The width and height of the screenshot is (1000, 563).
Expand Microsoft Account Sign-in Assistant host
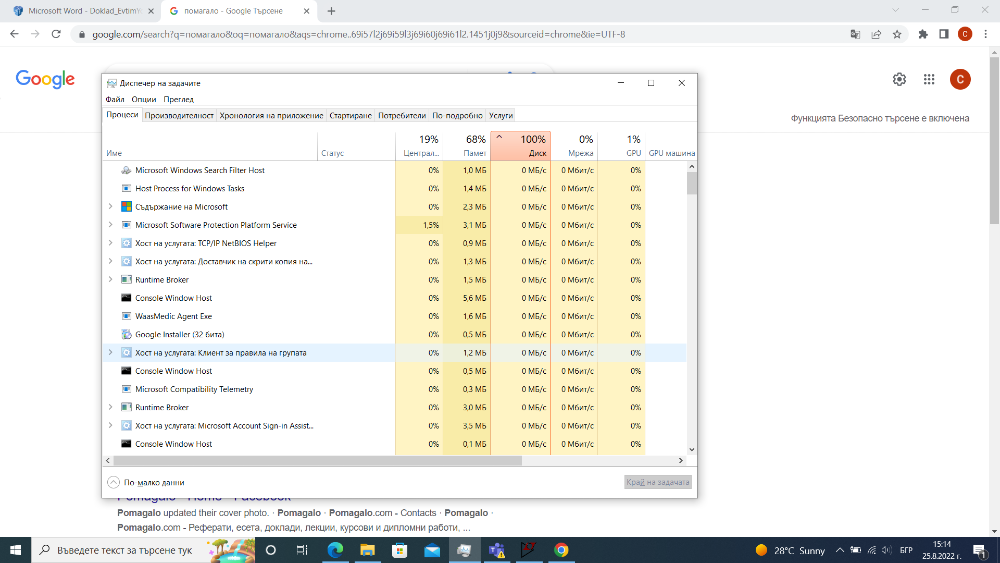click(x=110, y=425)
